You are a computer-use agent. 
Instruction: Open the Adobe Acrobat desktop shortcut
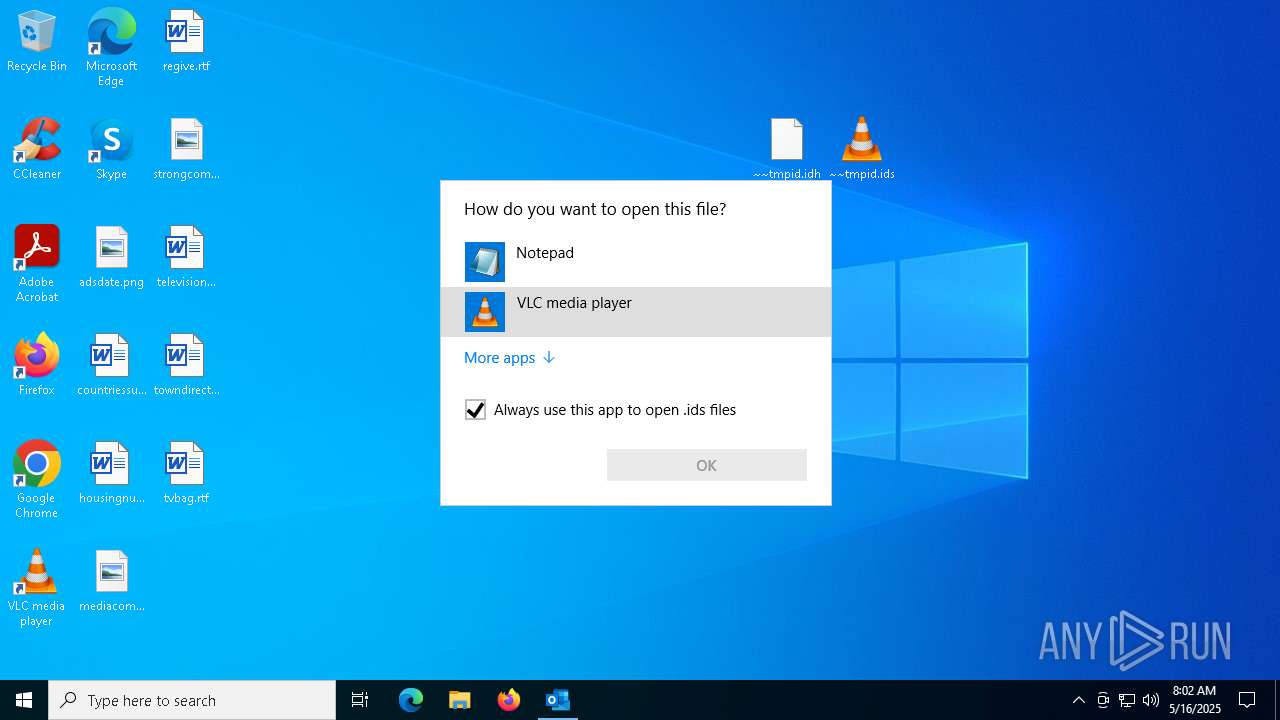[37, 264]
